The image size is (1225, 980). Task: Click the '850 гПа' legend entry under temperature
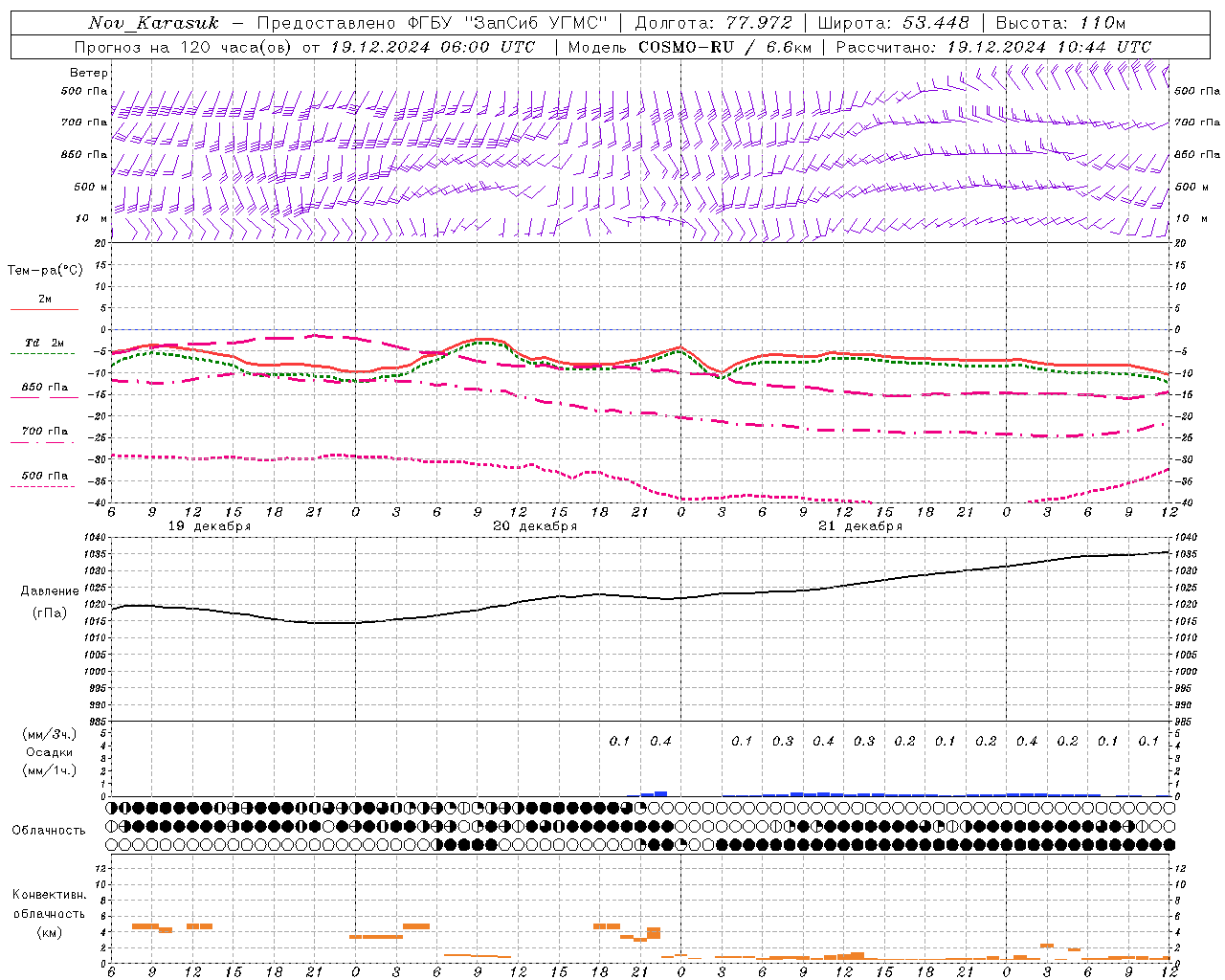(45, 388)
